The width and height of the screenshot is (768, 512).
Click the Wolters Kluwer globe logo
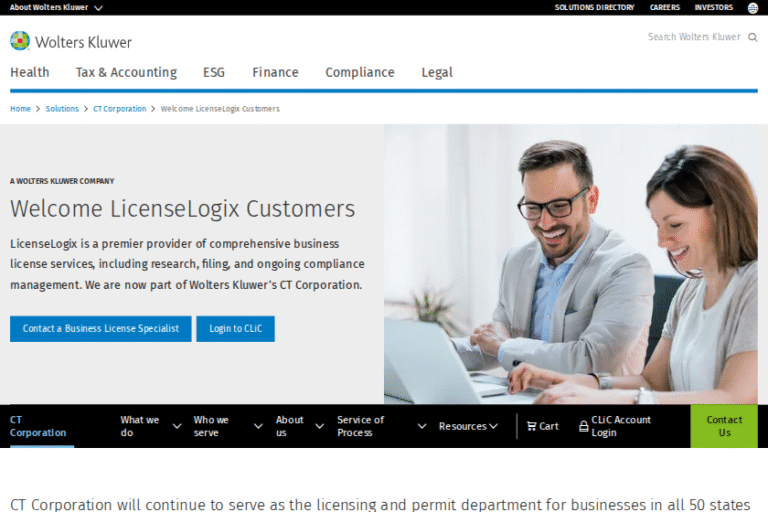point(20,41)
